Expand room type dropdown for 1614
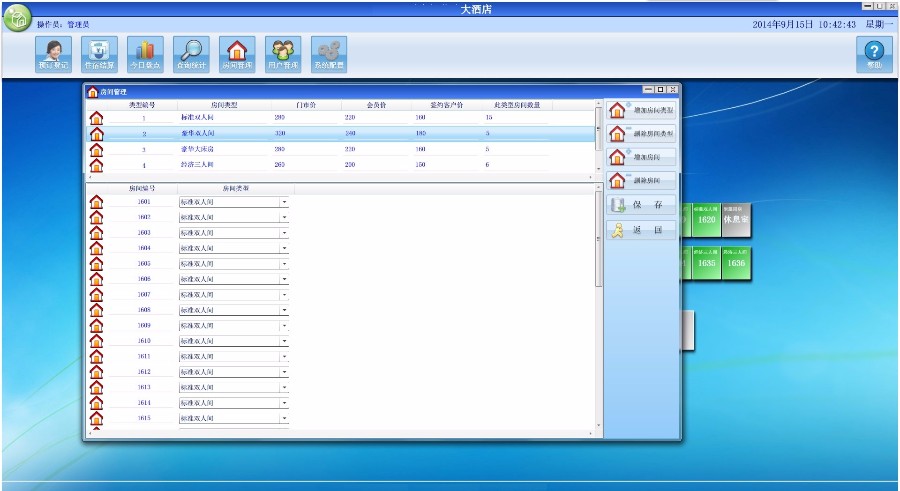The width and height of the screenshot is (900, 491). coord(284,403)
